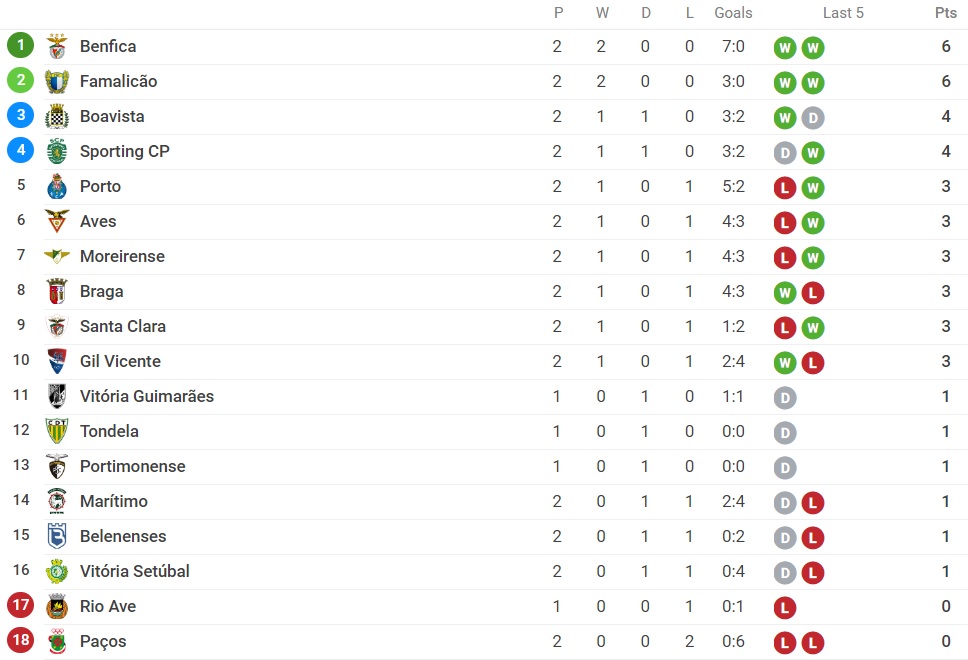Open the Vitória Guimarães team link
Image resolution: width=968 pixels, height=660 pixels.
147,396
